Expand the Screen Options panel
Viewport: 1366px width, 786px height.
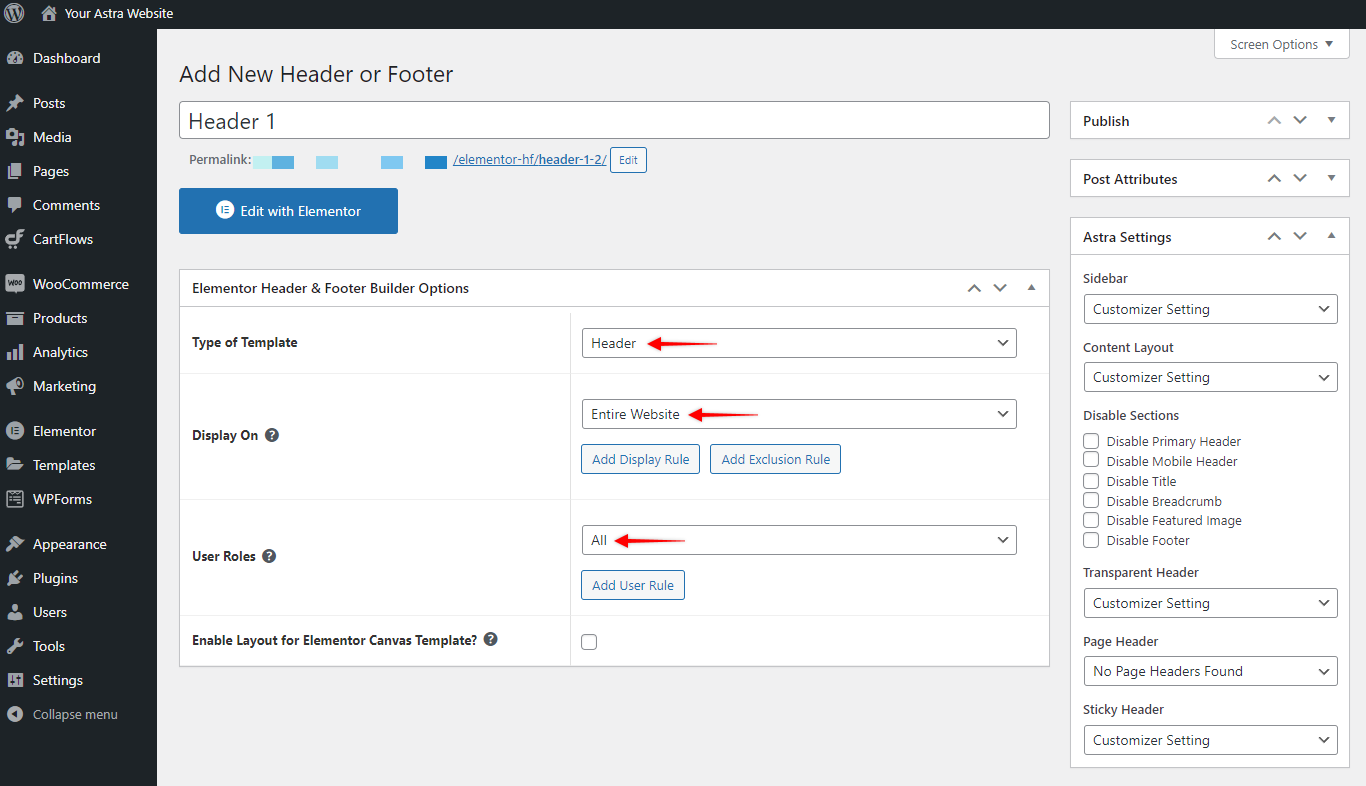[1282, 44]
